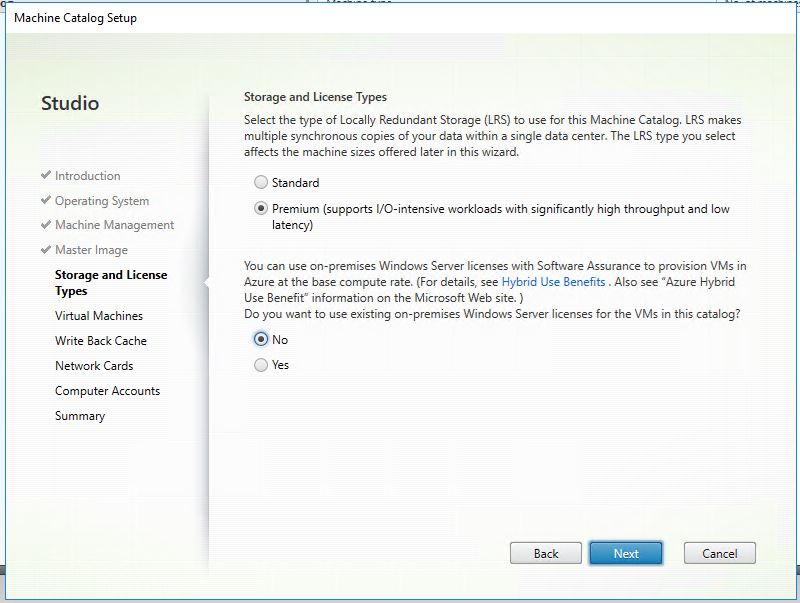
Task: Proceed with the Next button
Action: 626,553
